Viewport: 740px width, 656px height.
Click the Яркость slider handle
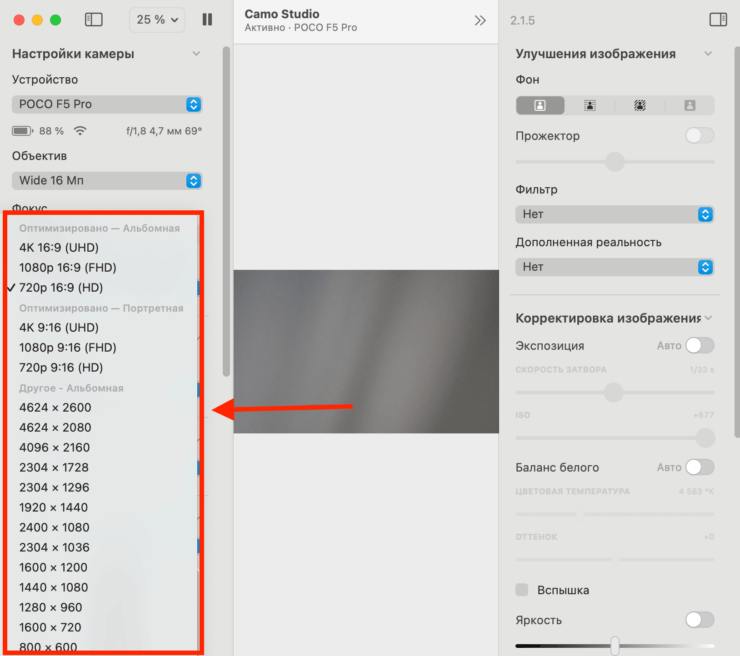coord(615,645)
